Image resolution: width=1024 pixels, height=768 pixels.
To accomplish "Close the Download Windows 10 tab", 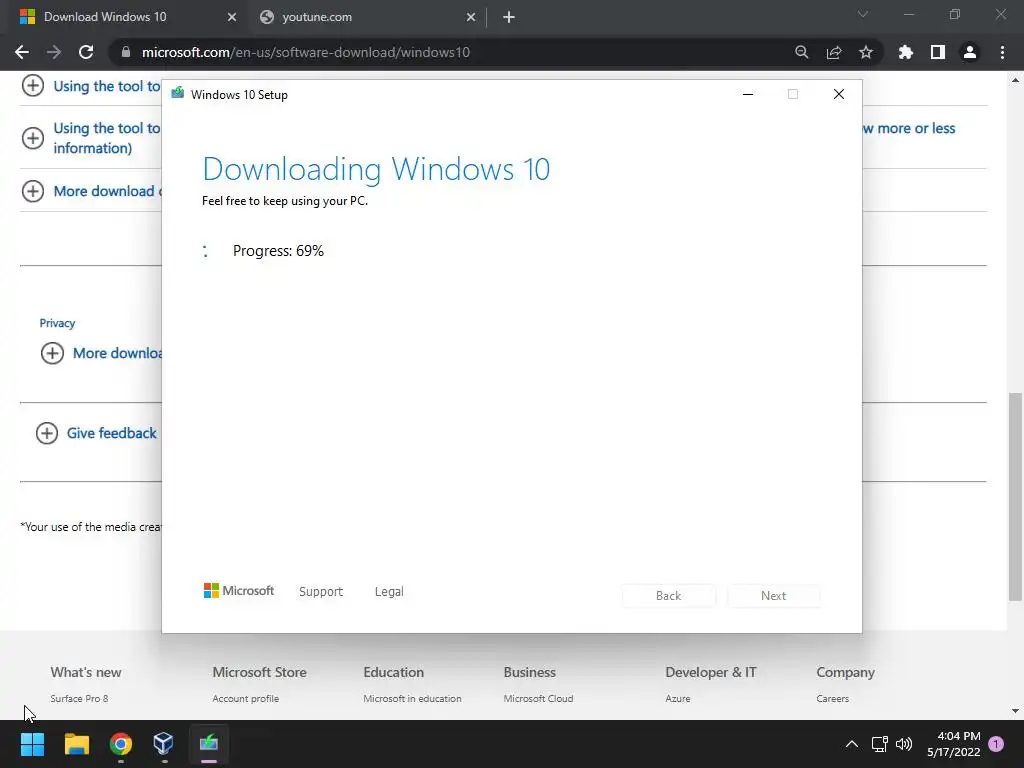I will click(x=232, y=18).
